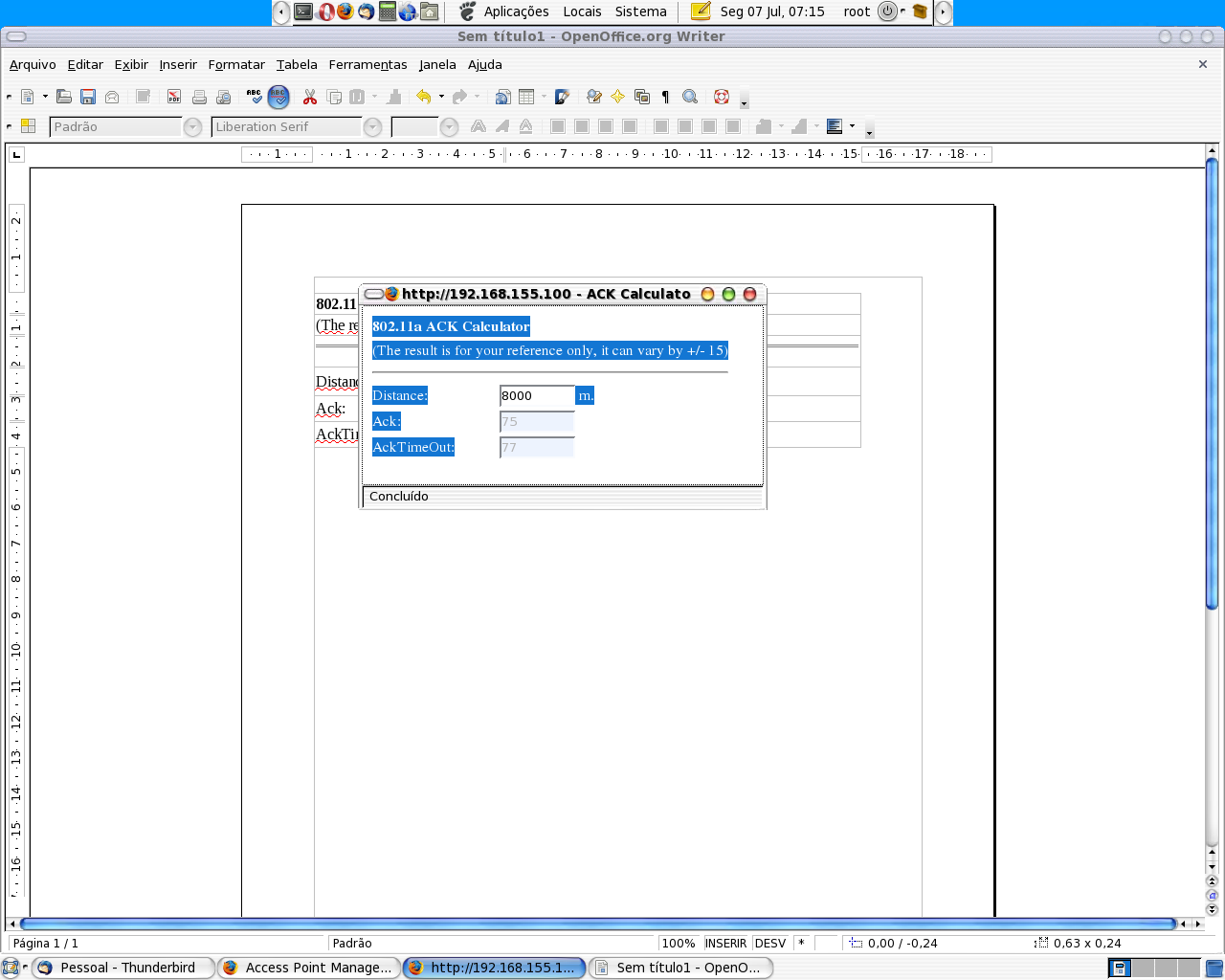Open the Exibir menu

pos(131,65)
